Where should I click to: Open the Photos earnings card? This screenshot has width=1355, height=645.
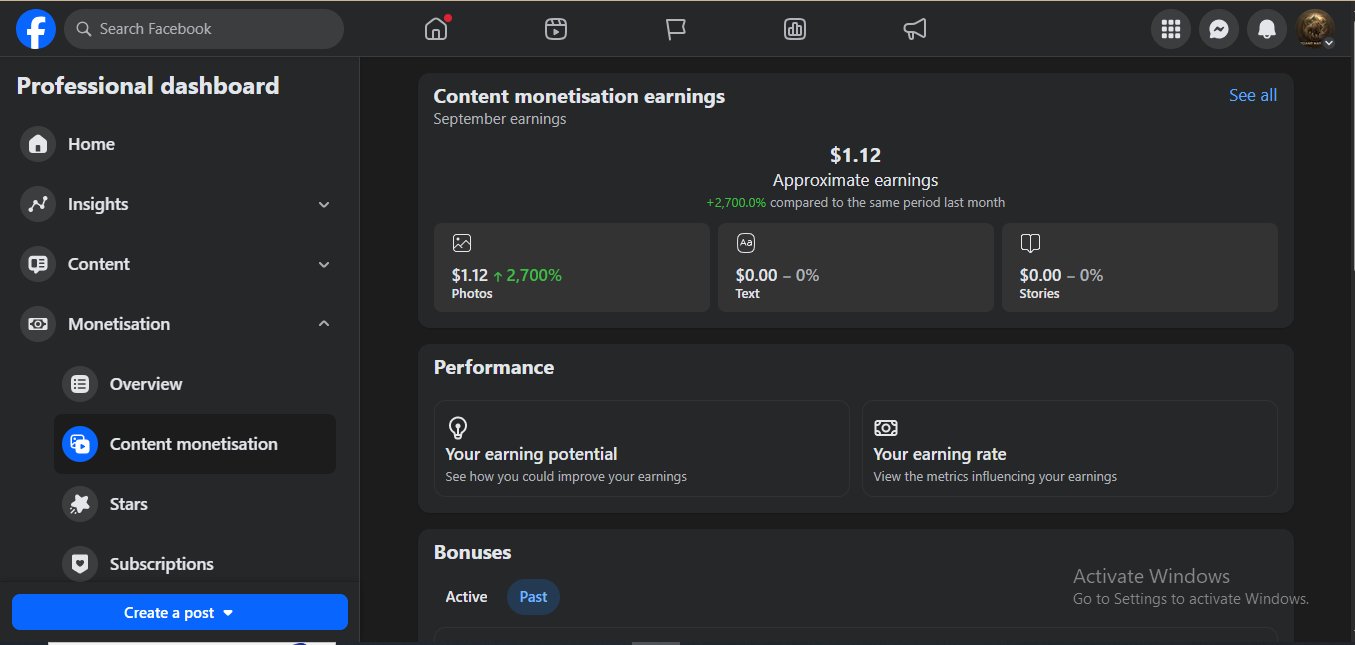point(572,267)
